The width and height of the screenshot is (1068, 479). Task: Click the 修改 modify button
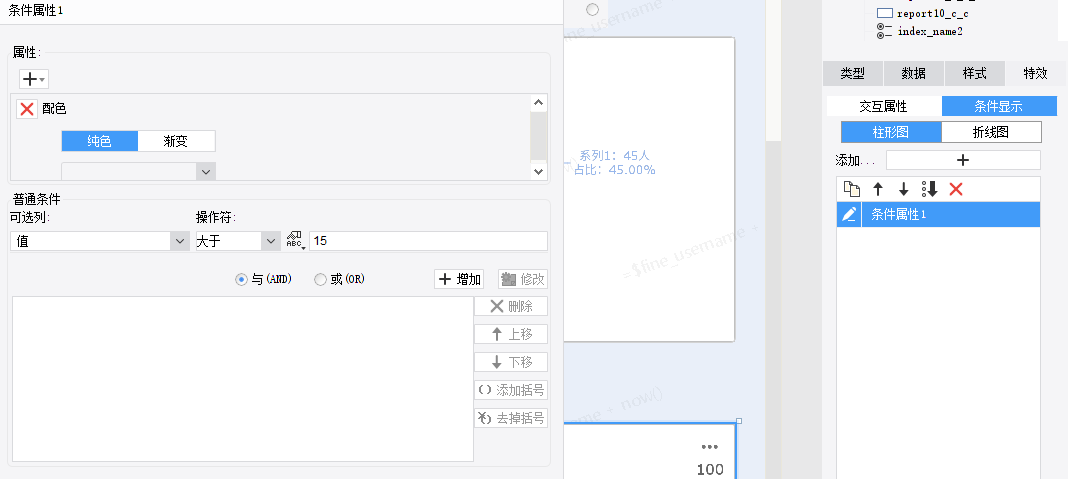pyautogui.click(x=523, y=279)
